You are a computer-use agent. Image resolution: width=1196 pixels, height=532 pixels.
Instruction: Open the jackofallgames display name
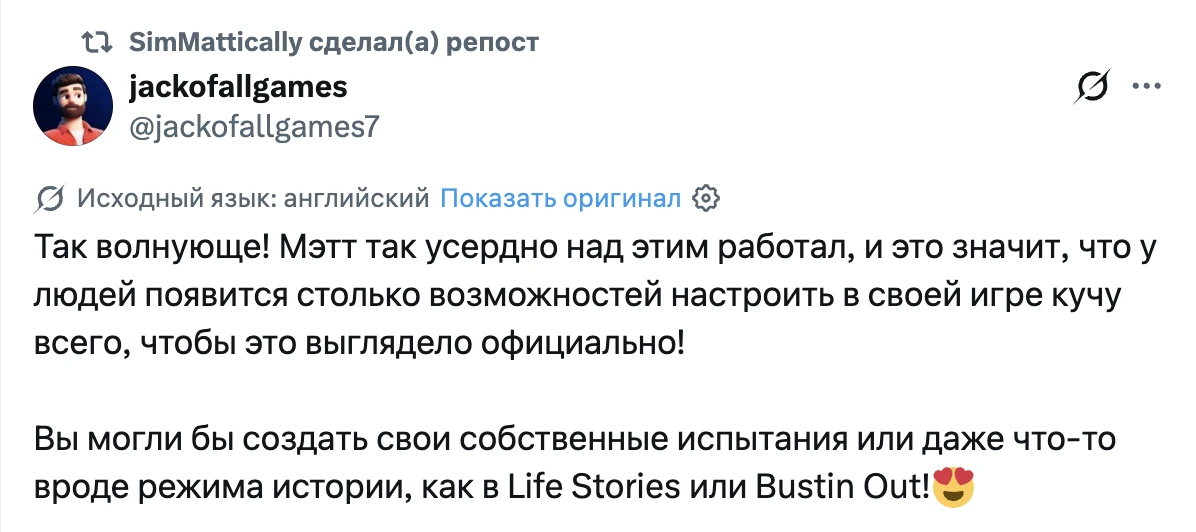(x=239, y=88)
